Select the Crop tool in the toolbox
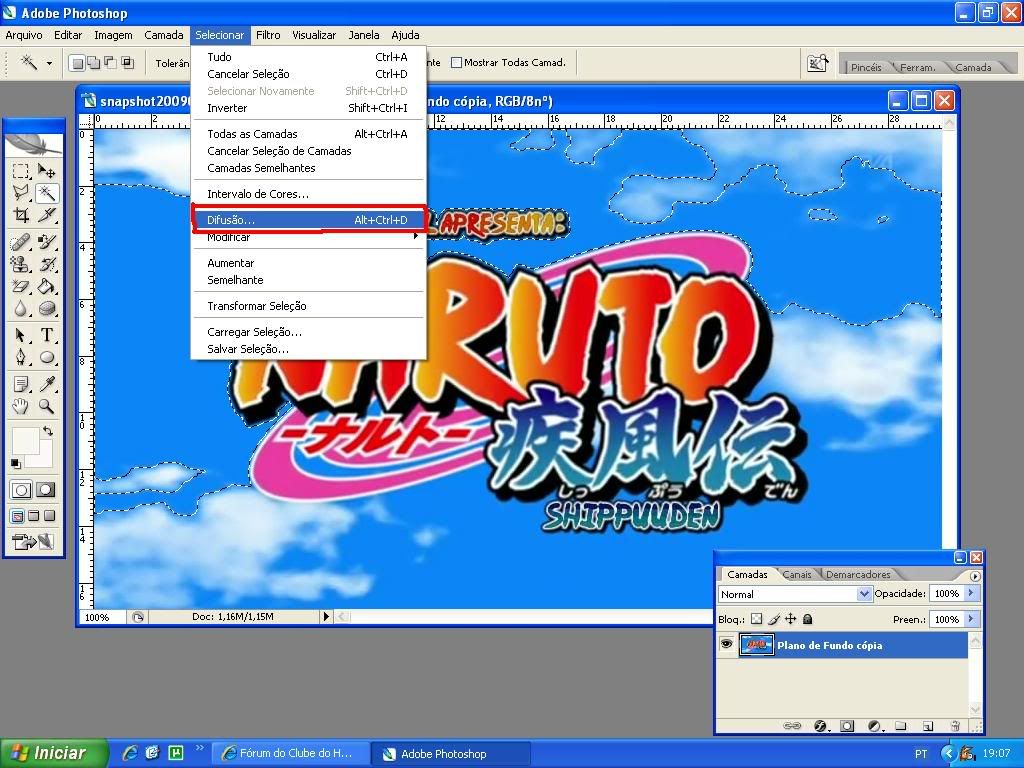The height and width of the screenshot is (768, 1024). point(21,215)
